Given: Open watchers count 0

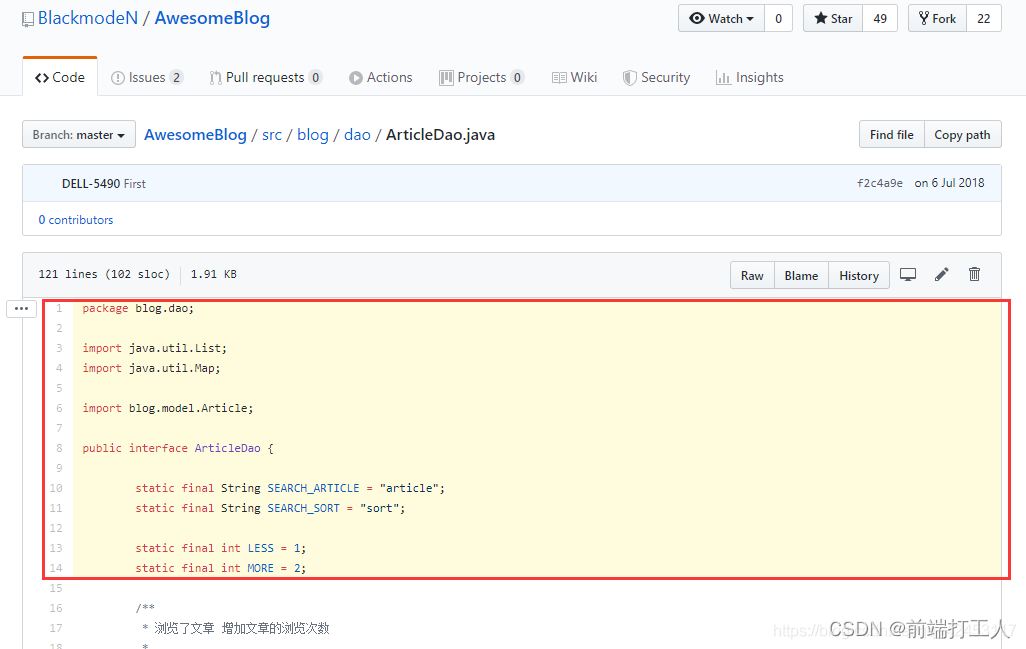Looking at the screenshot, I should 779,18.
